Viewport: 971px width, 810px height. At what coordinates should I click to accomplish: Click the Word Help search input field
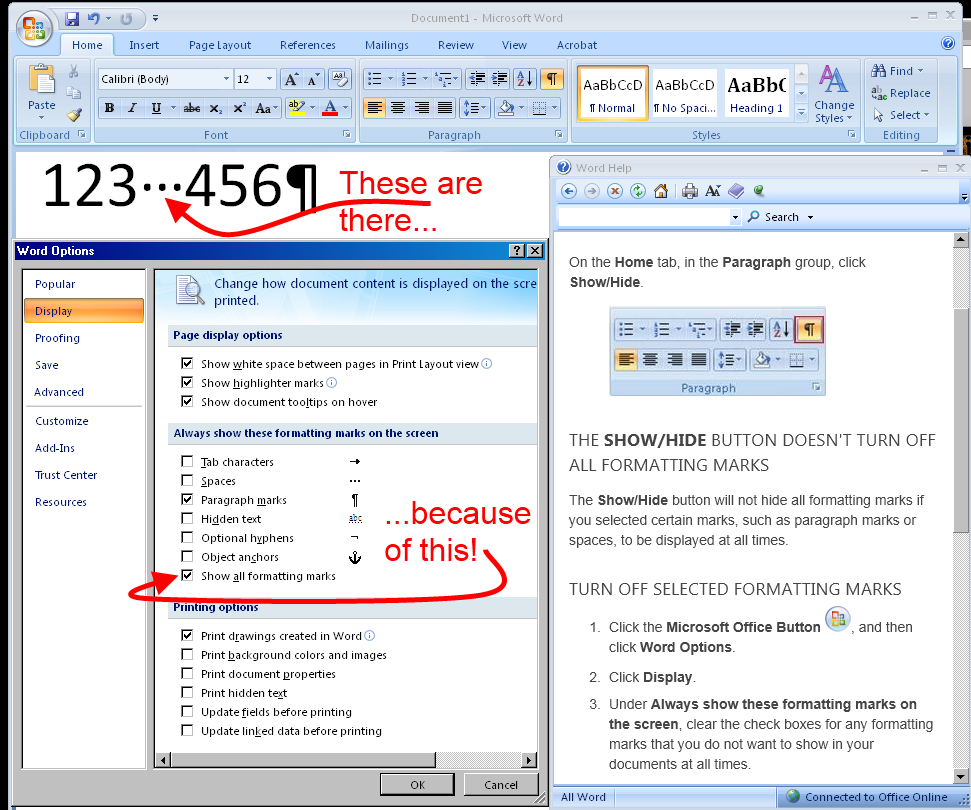tap(644, 217)
